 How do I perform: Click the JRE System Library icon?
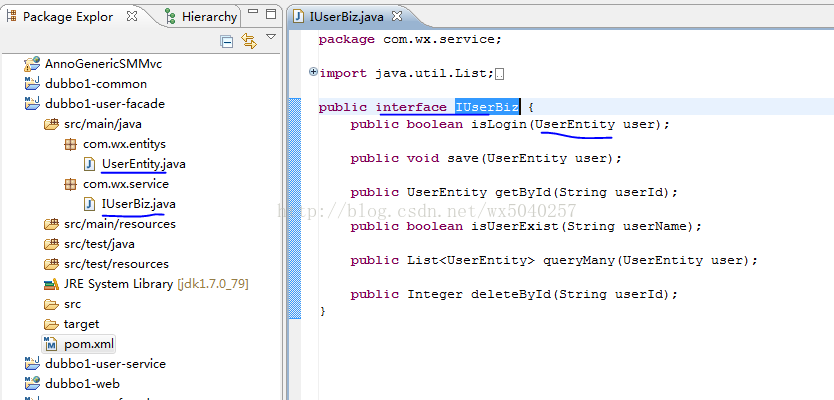[x=51, y=284]
